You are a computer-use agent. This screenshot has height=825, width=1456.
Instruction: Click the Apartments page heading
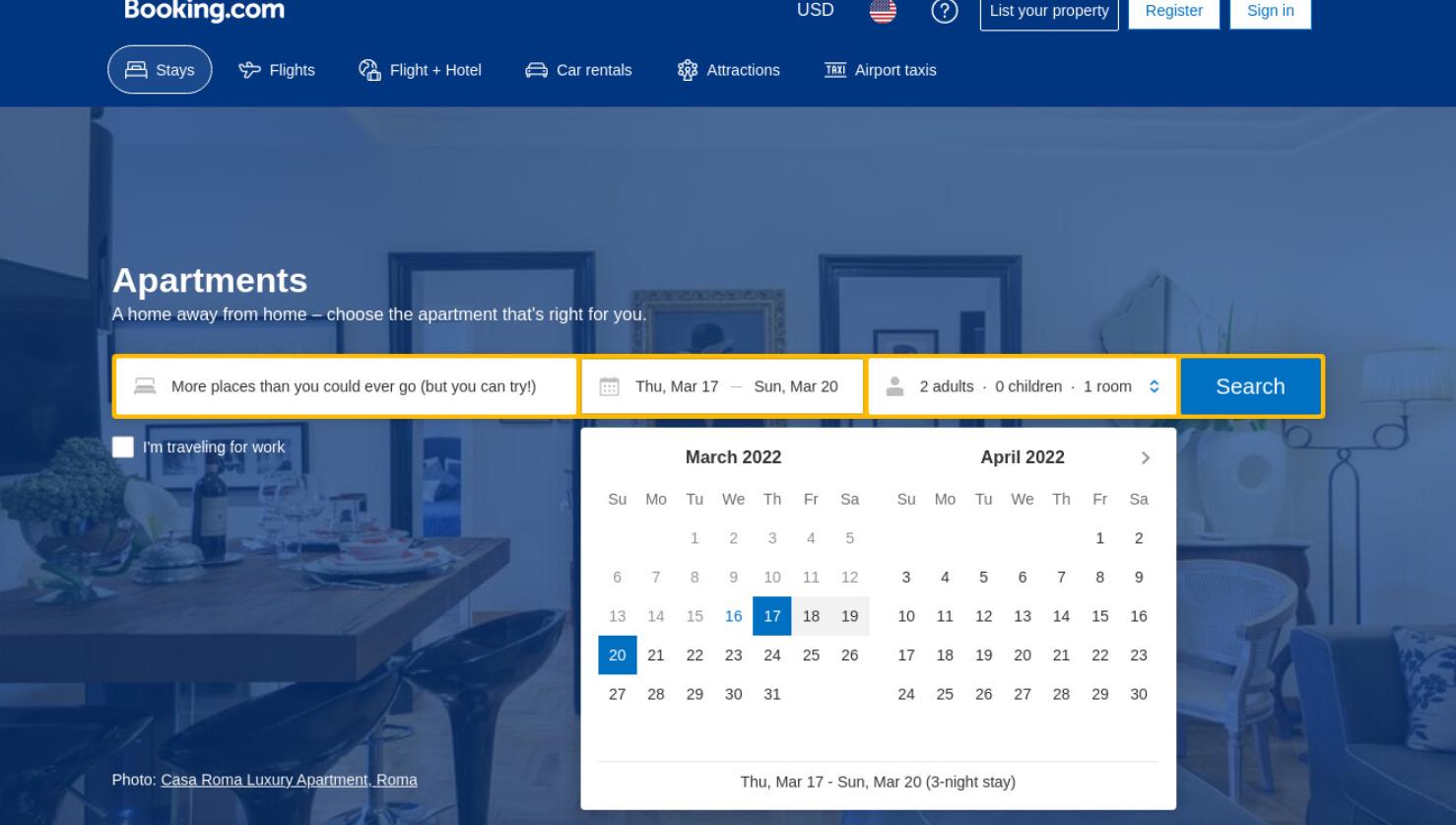pyautogui.click(x=210, y=281)
